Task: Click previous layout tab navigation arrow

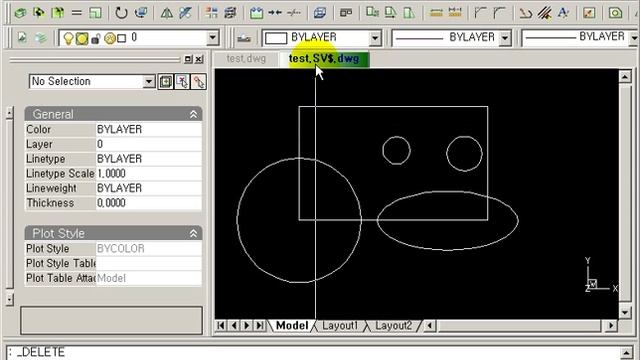Action: pyautogui.click(x=234, y=326)
